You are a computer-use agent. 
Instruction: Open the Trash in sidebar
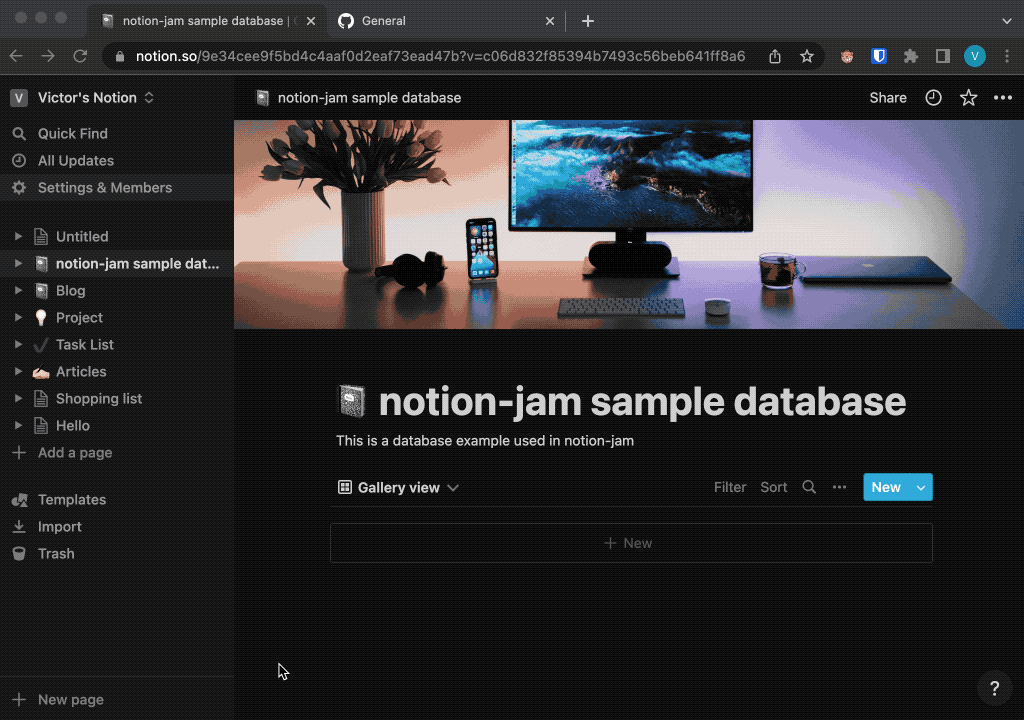pyautogui.click(x=55, y=553)
